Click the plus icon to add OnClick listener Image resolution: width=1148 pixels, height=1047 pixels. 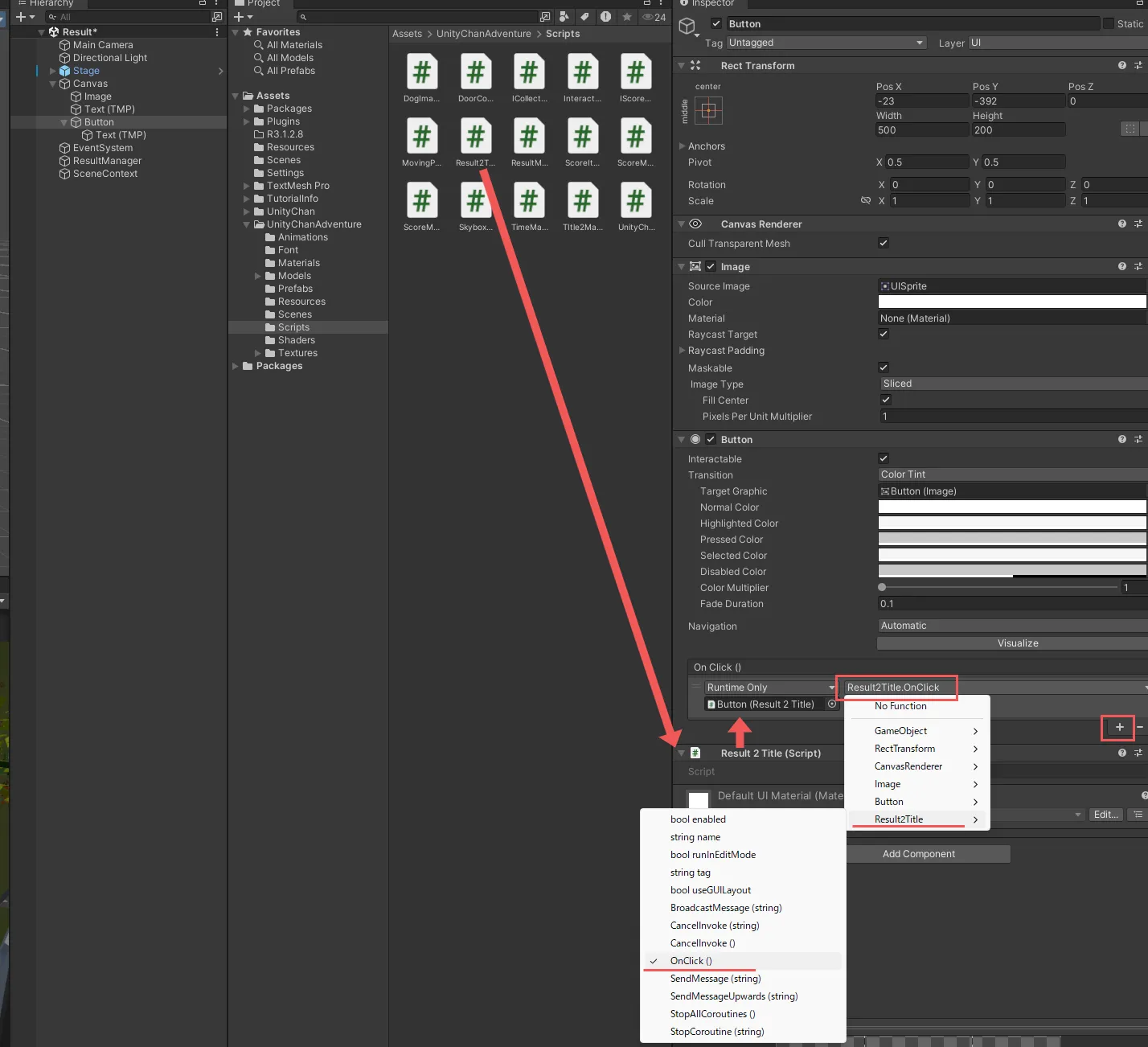tap(1119, 727)
